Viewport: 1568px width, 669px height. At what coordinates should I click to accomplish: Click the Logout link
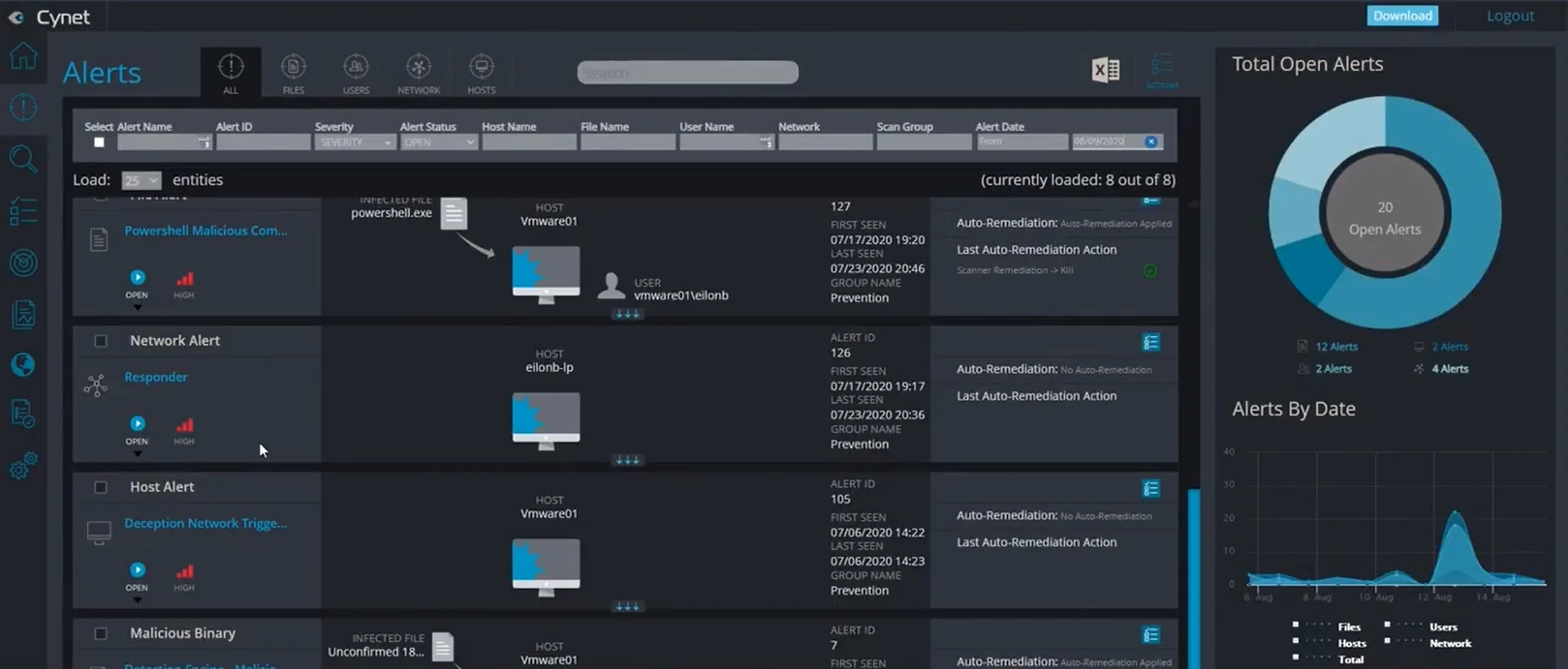[x=1511, y=16]
